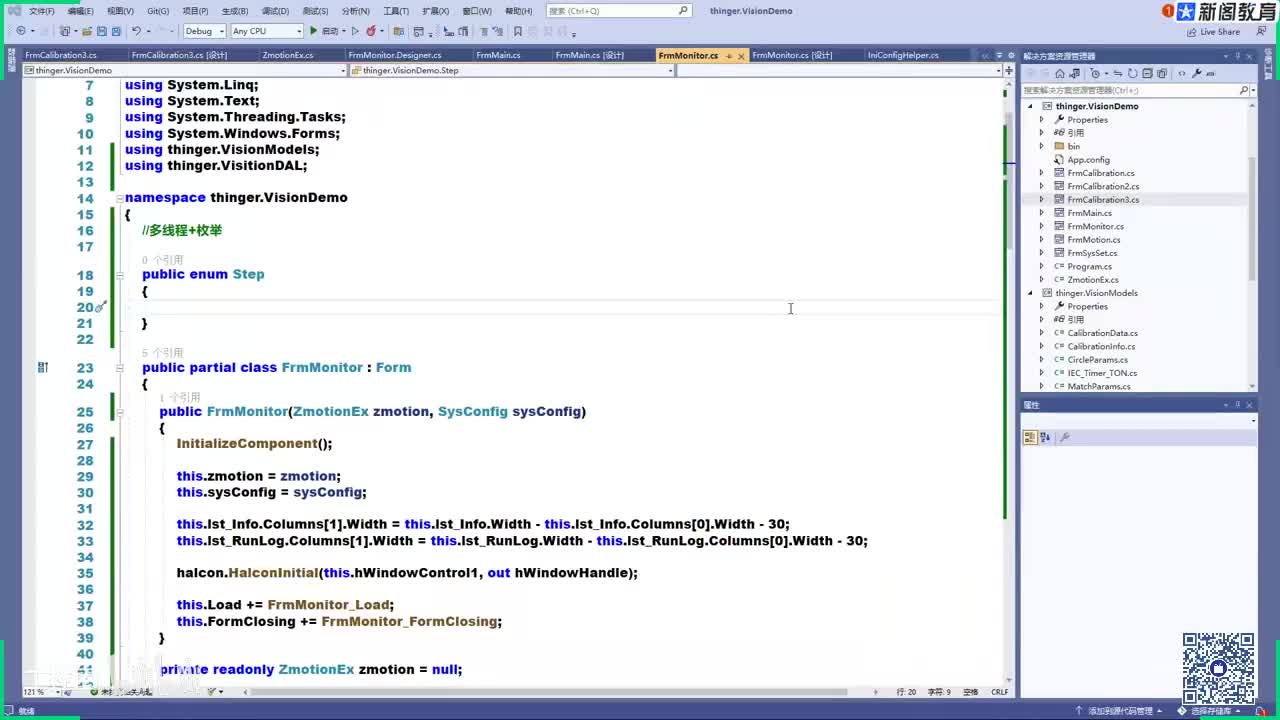
Task: Pin the active FrmMonitor.cs tab
Action: point(728,55)
